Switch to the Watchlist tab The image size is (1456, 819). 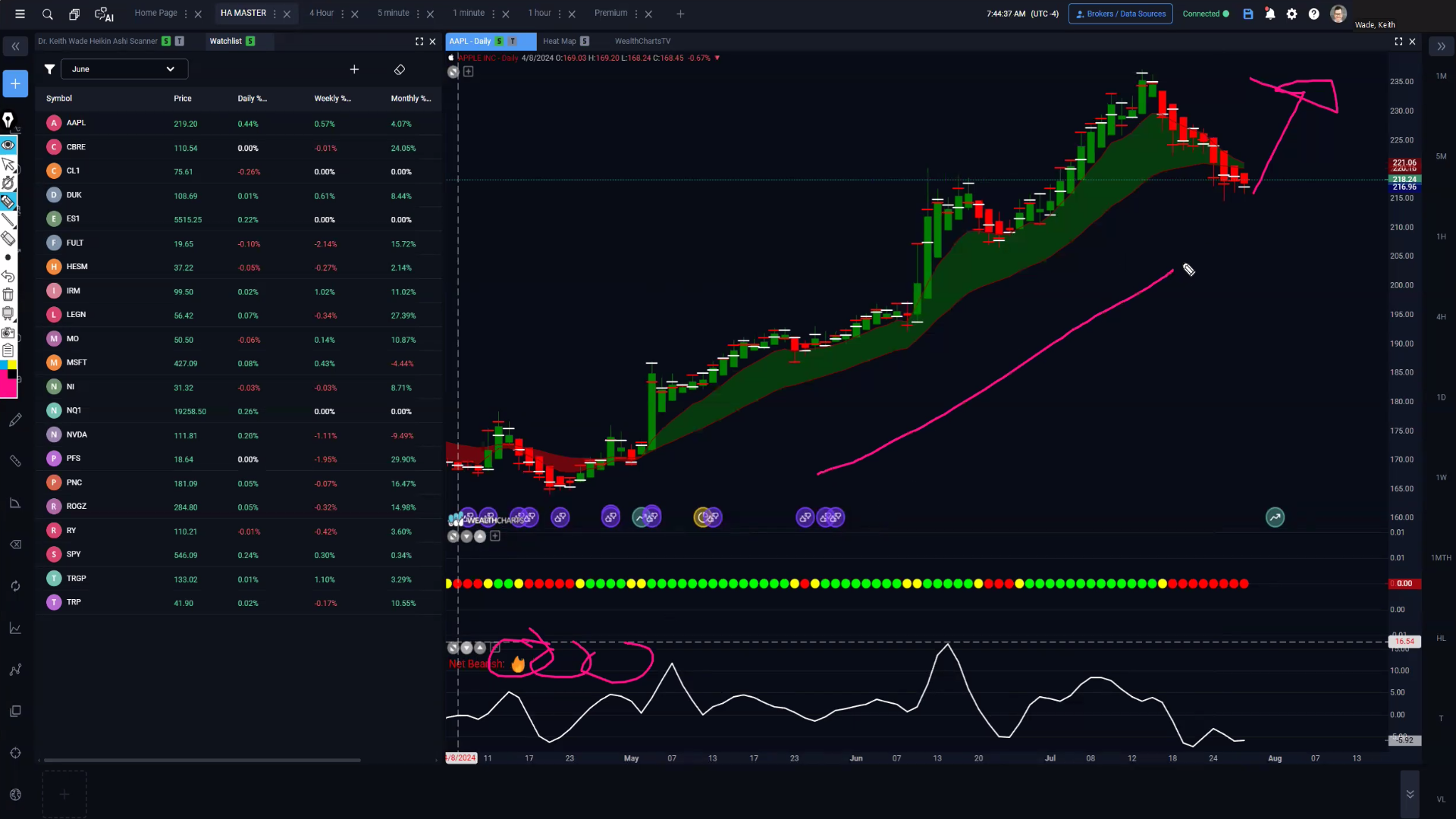click(x=225, y=41)
